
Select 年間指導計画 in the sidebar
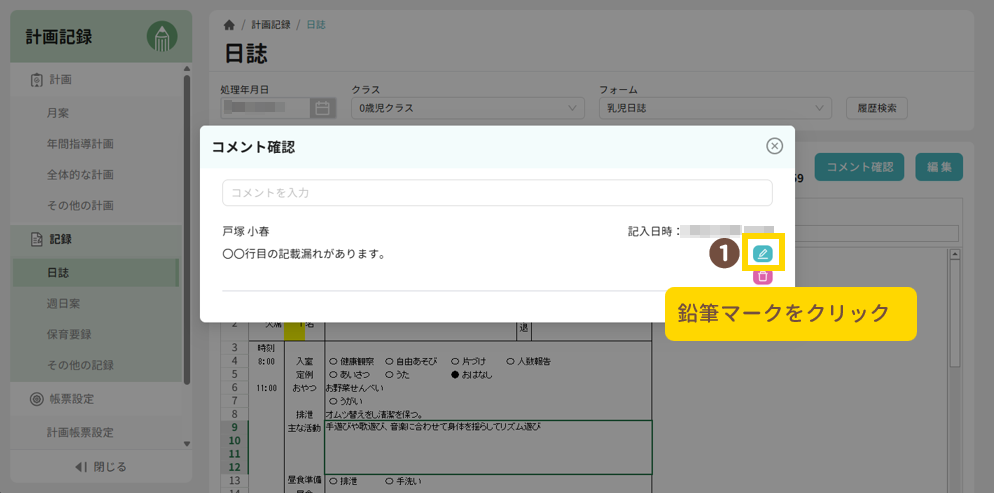[80, 144]
